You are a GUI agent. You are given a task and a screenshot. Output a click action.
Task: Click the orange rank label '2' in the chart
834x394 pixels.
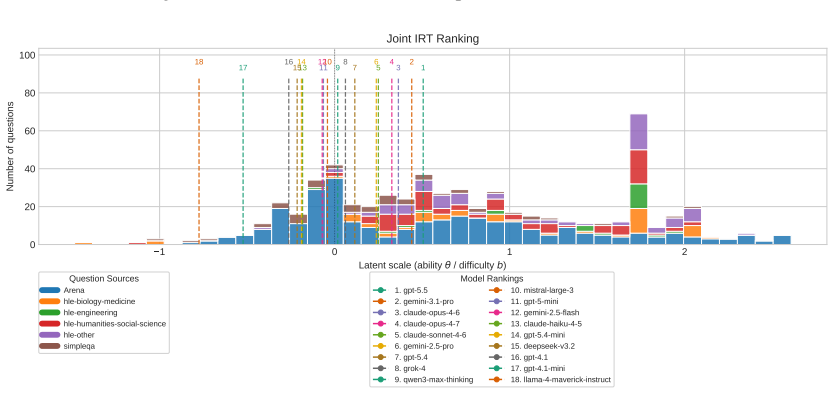(412, 62)
